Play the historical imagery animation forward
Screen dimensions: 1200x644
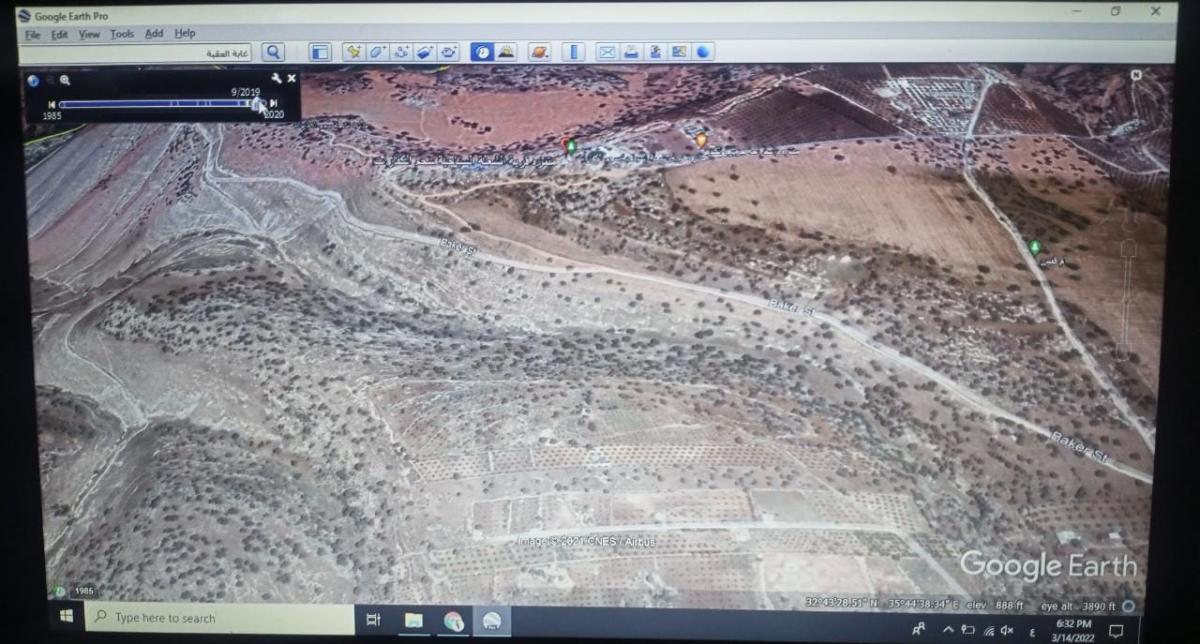272,104
